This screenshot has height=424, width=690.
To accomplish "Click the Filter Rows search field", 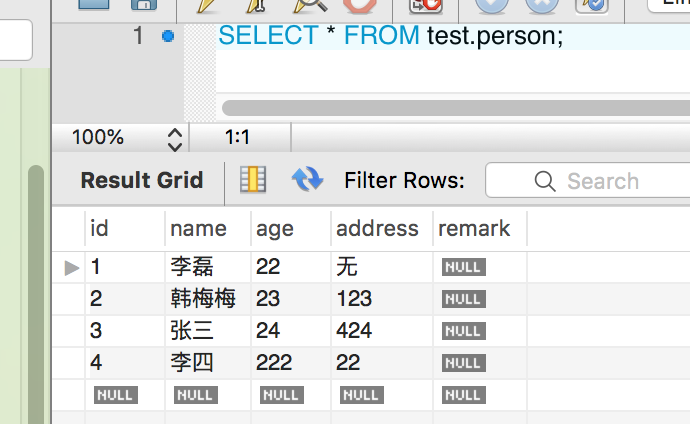I will [x=587, y=180].
